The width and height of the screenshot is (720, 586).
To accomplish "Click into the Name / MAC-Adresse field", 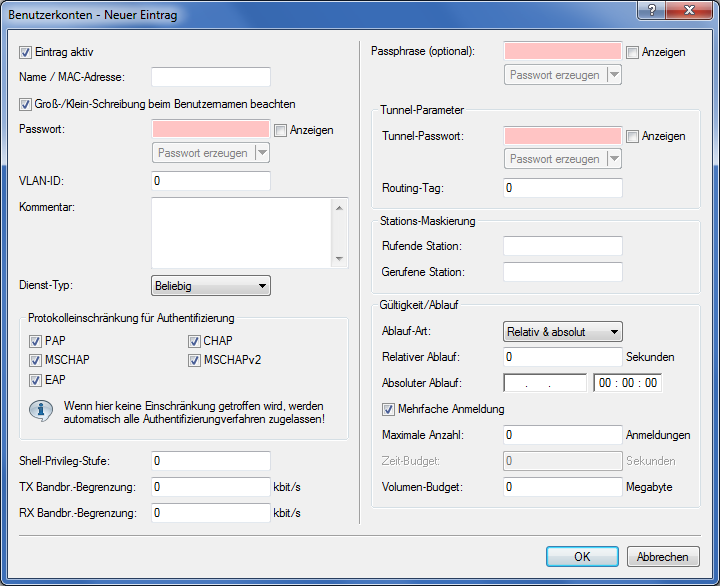I will (210, 77).
